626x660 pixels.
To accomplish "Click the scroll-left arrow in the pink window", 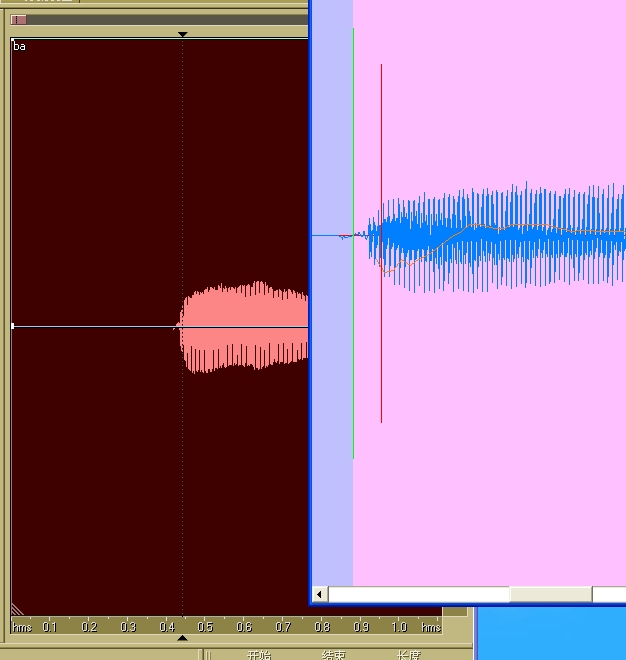I will pyautogui.click(x=319, y=594).
